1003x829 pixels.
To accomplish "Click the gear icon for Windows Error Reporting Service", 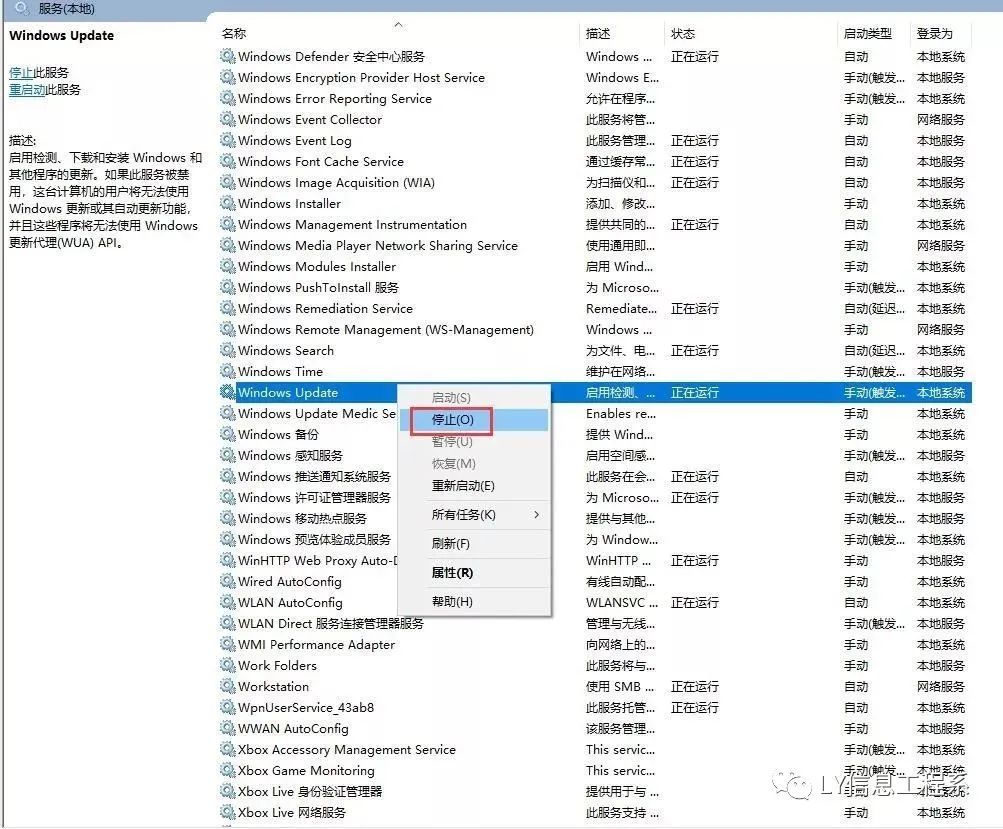I will [227, 99].
